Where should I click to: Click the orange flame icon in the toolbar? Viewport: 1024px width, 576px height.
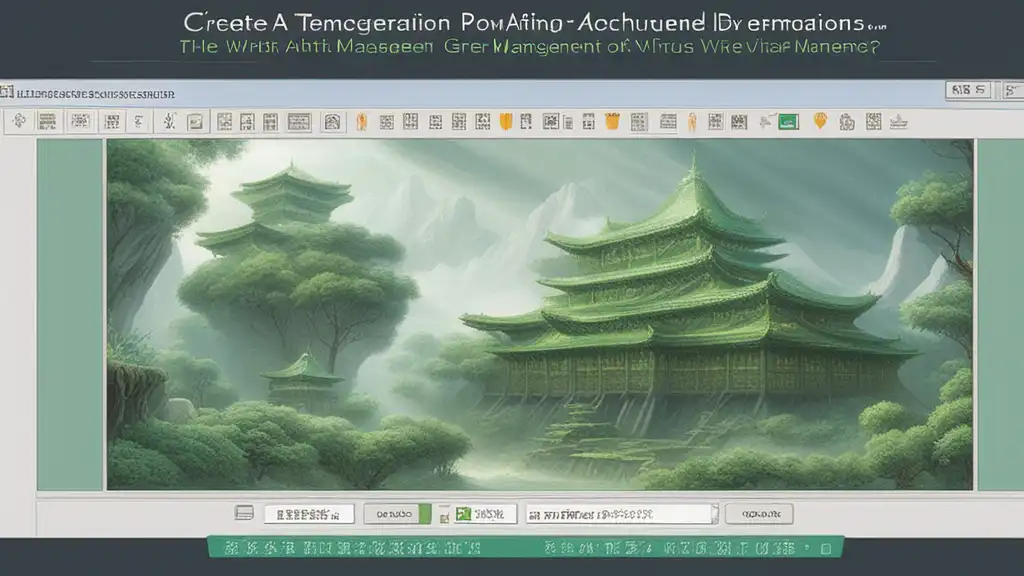361,121
